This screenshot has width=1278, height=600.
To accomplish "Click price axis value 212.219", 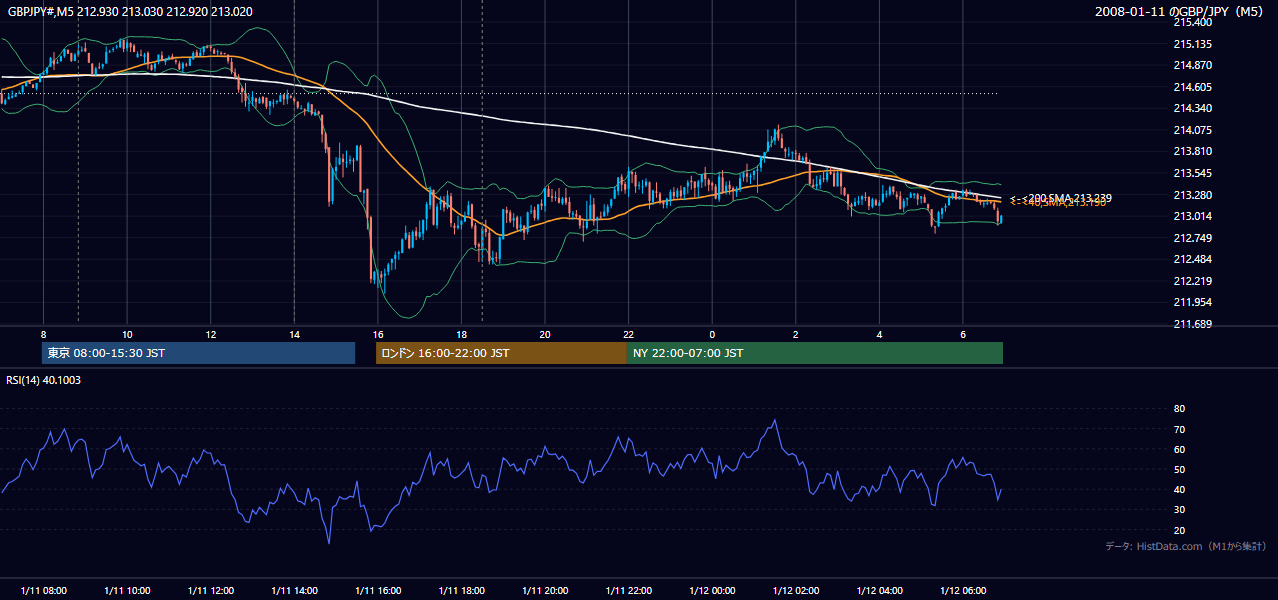I will 1193,281.
